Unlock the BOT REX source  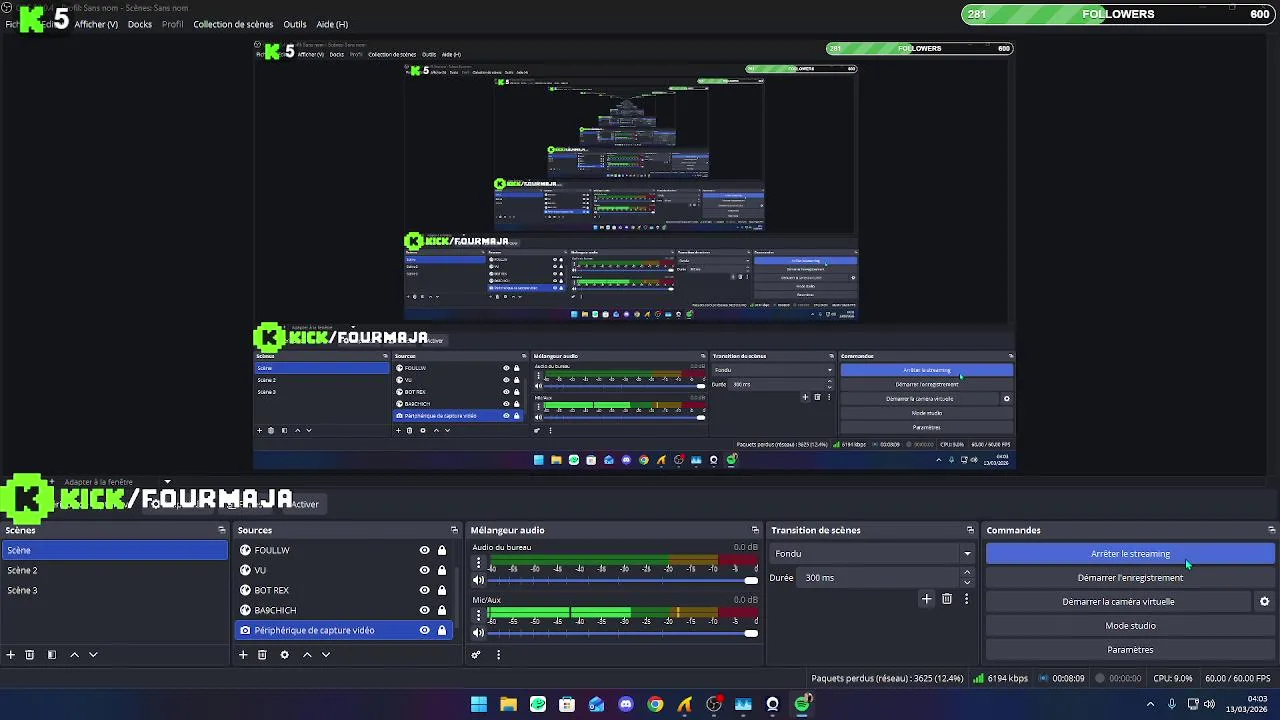(441, 590)
